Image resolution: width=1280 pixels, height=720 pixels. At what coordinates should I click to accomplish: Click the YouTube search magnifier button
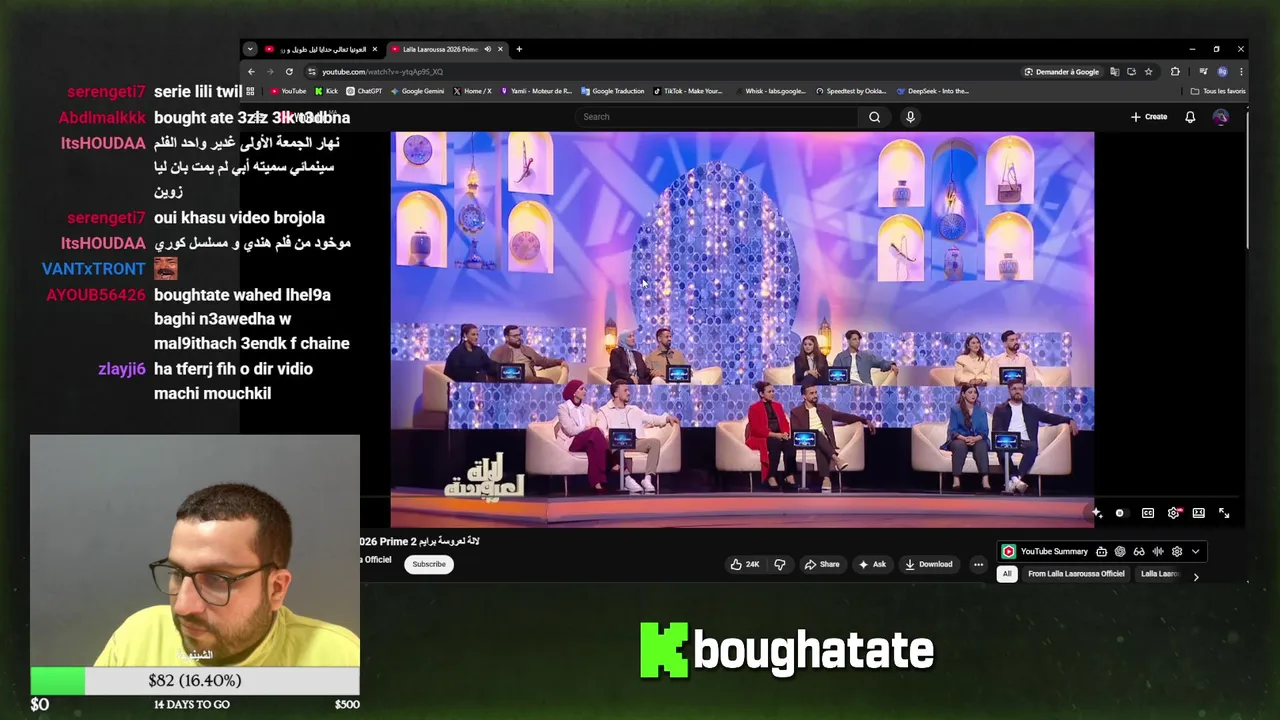(874, 117)
